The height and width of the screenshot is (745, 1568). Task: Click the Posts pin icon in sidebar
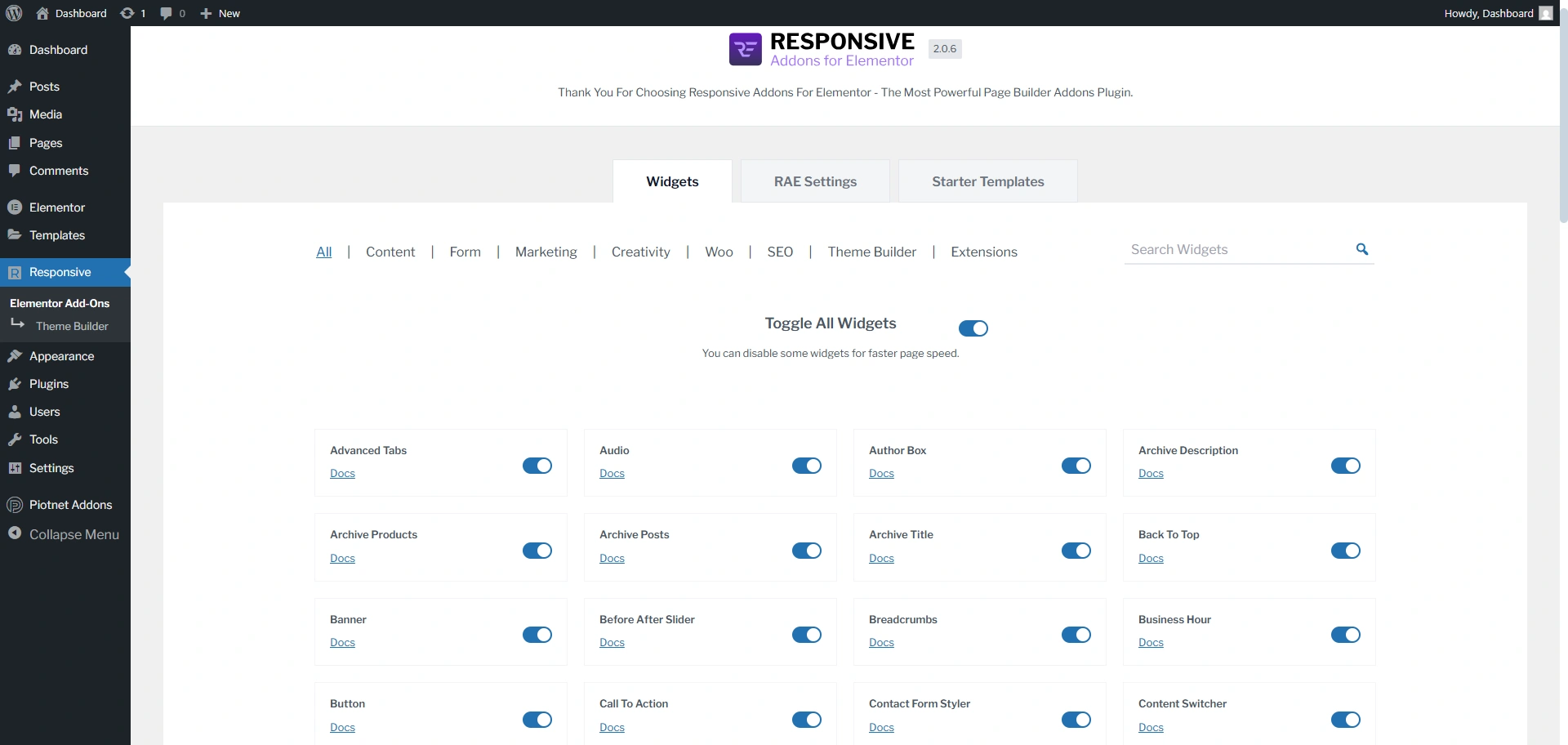pos(15,87)
